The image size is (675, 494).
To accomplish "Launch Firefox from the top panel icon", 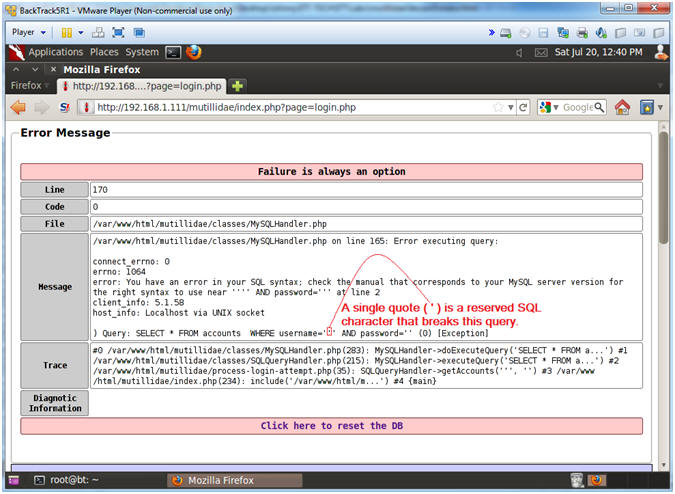I will tap(194, 52).
